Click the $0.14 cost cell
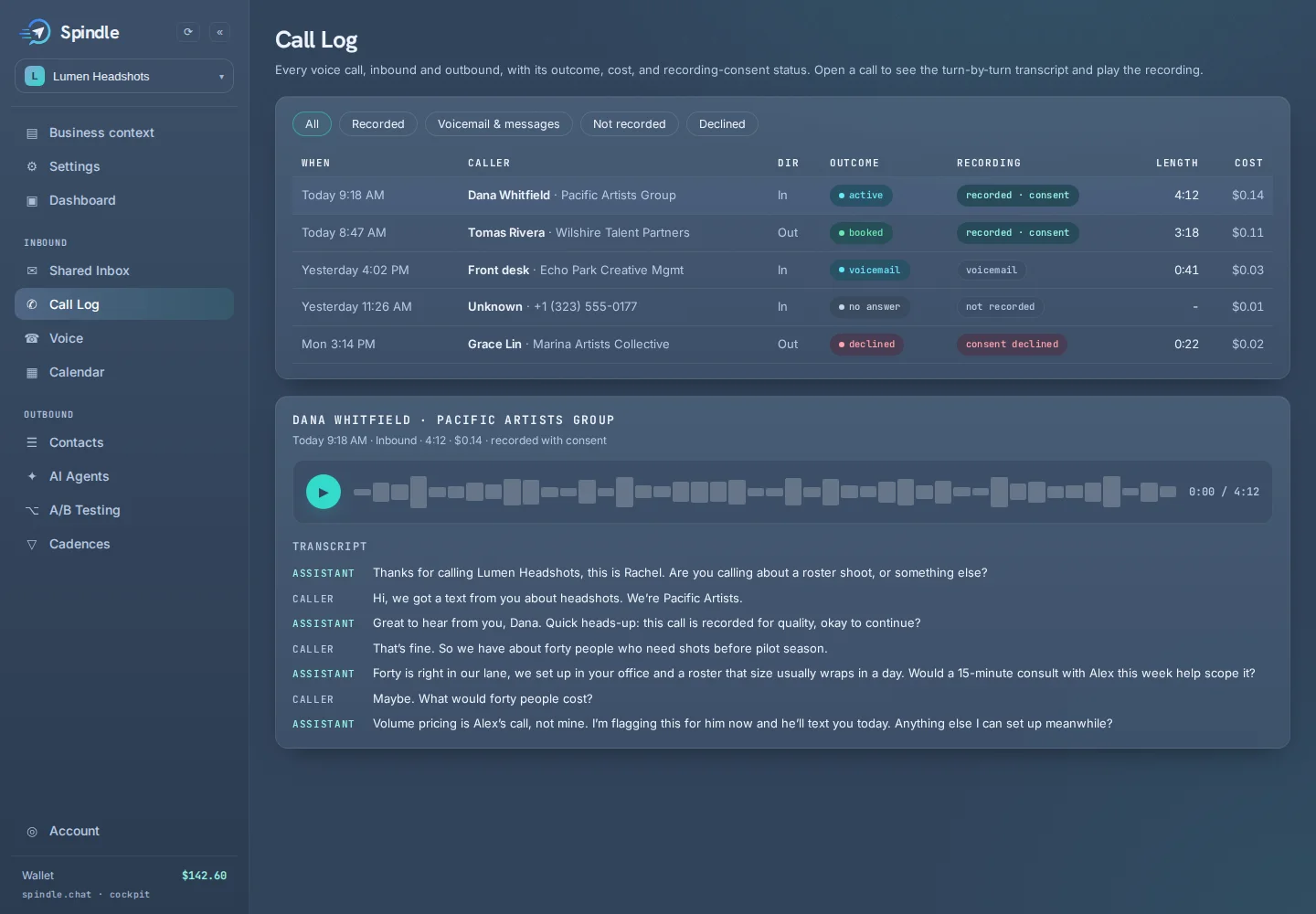Image resolution: width=1316 pixels, height=914 pixels. click(1247, 196)
